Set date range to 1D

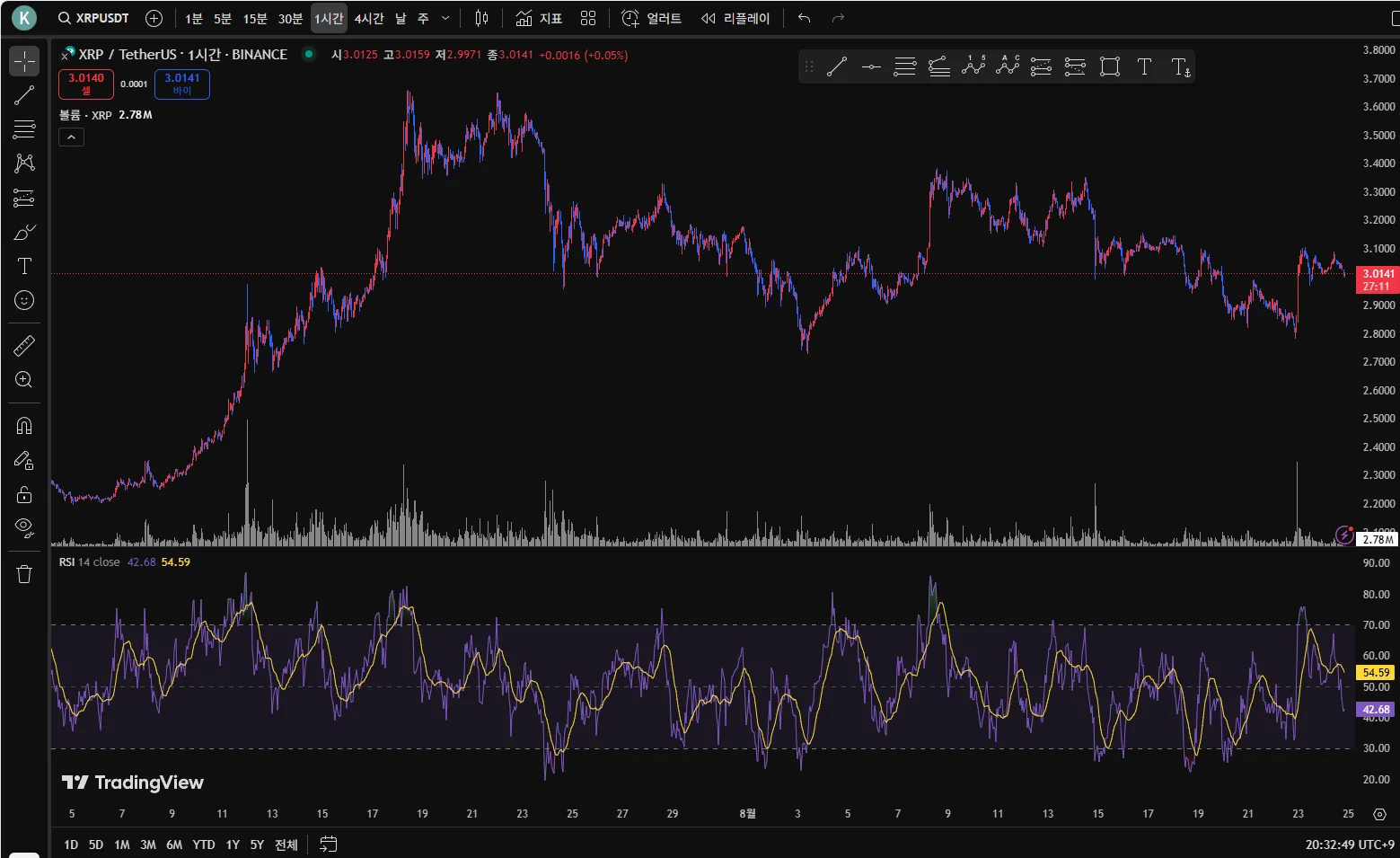click(71, 845)
